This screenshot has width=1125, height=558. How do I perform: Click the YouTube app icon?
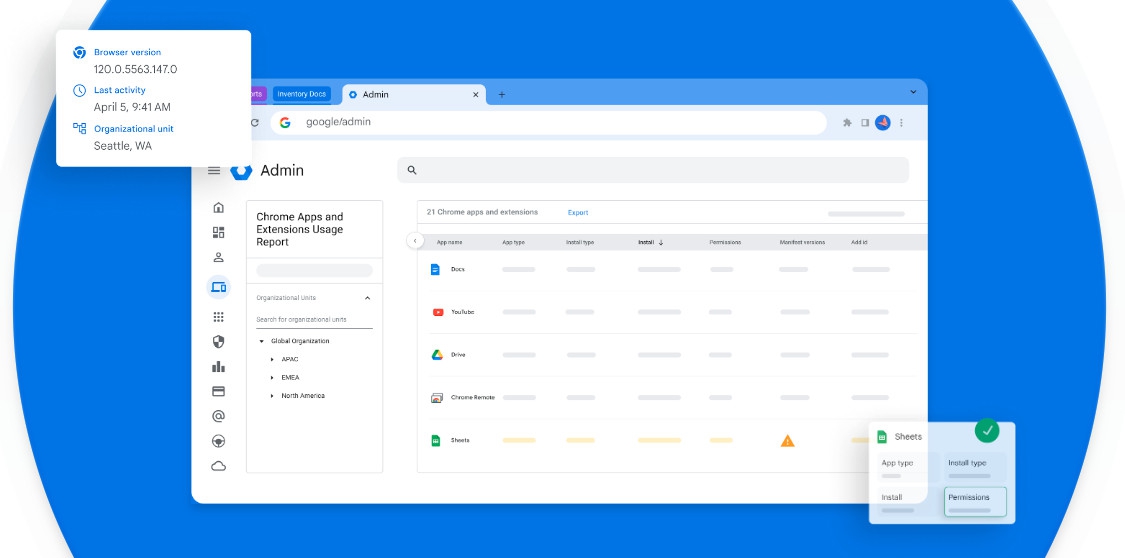[x=438, y=312]
